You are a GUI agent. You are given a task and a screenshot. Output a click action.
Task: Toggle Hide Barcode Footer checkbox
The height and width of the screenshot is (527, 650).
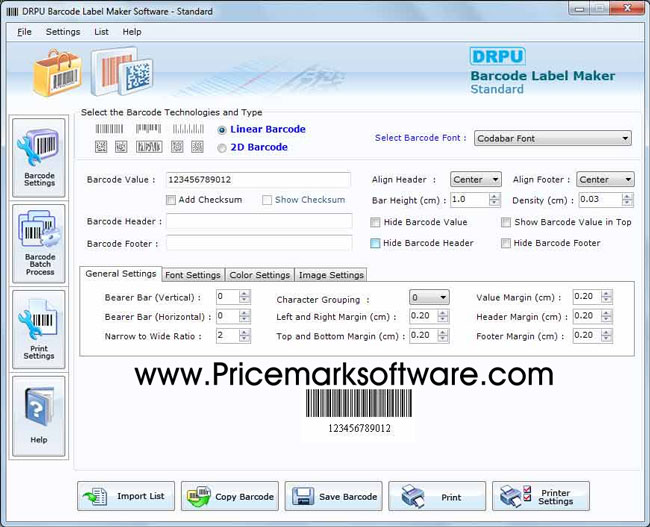point(506,243)
